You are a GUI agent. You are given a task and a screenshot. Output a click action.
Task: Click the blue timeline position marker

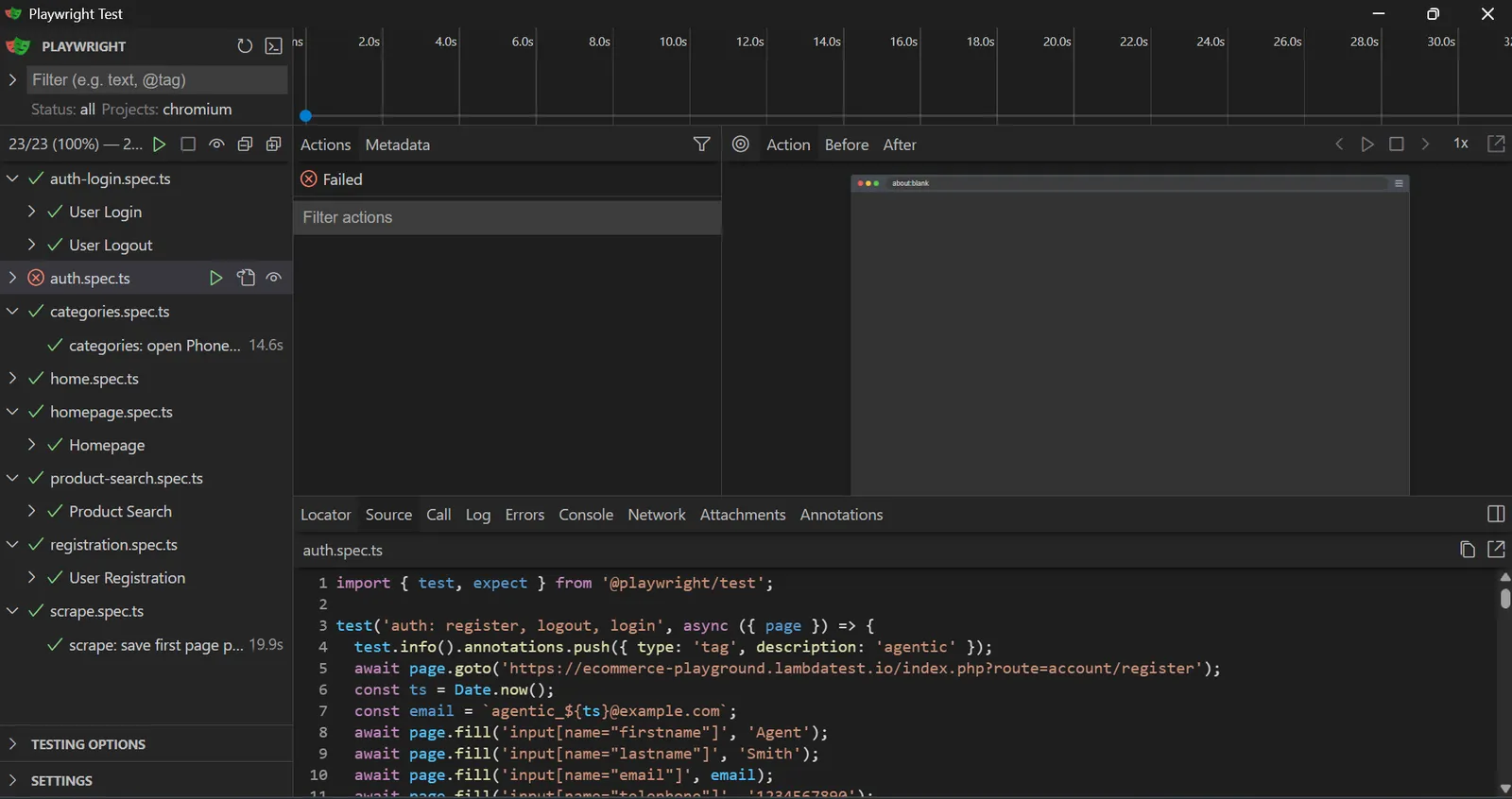pos(305,116)
